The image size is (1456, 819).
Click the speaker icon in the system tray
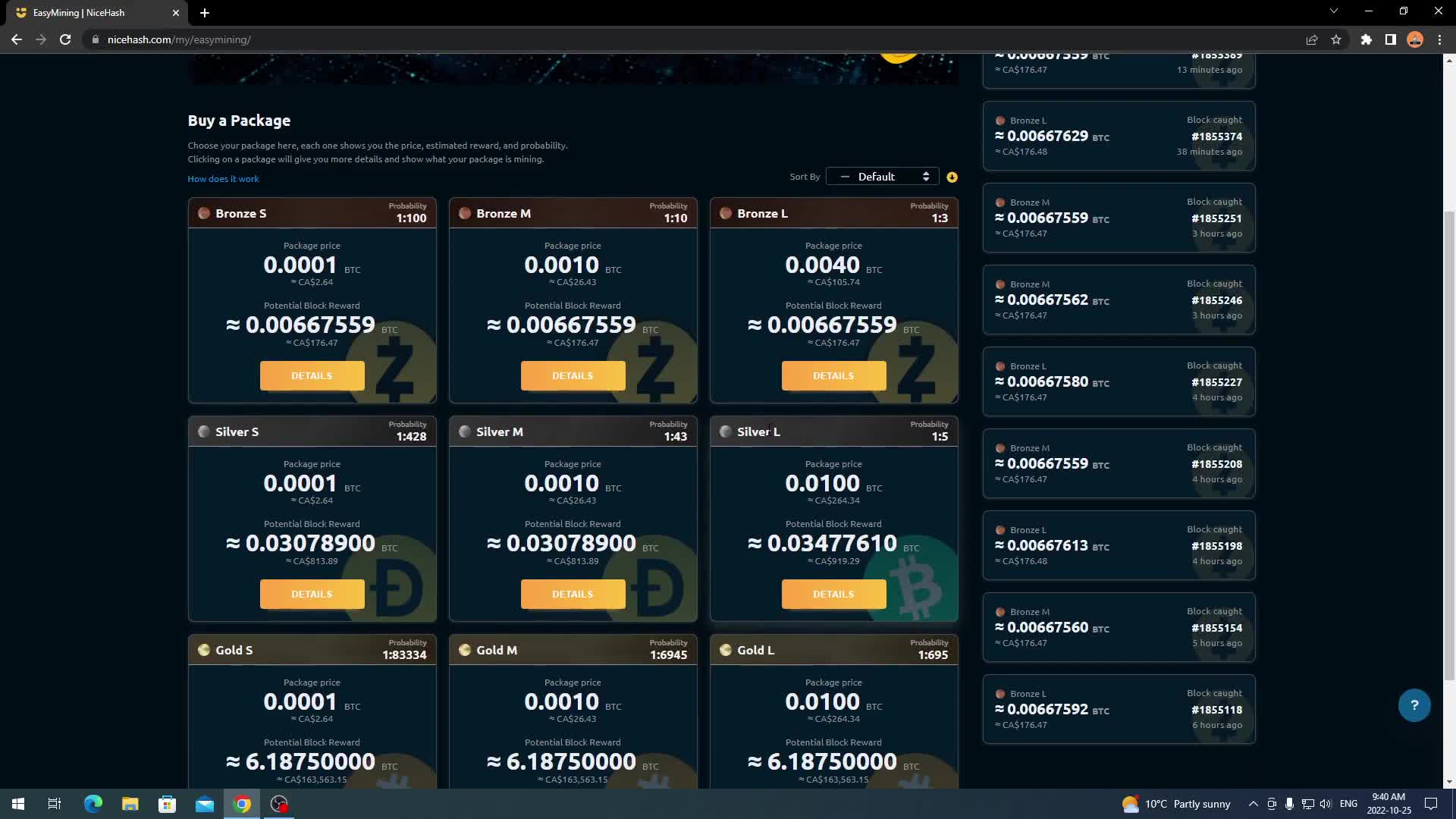pos(1325,804)
